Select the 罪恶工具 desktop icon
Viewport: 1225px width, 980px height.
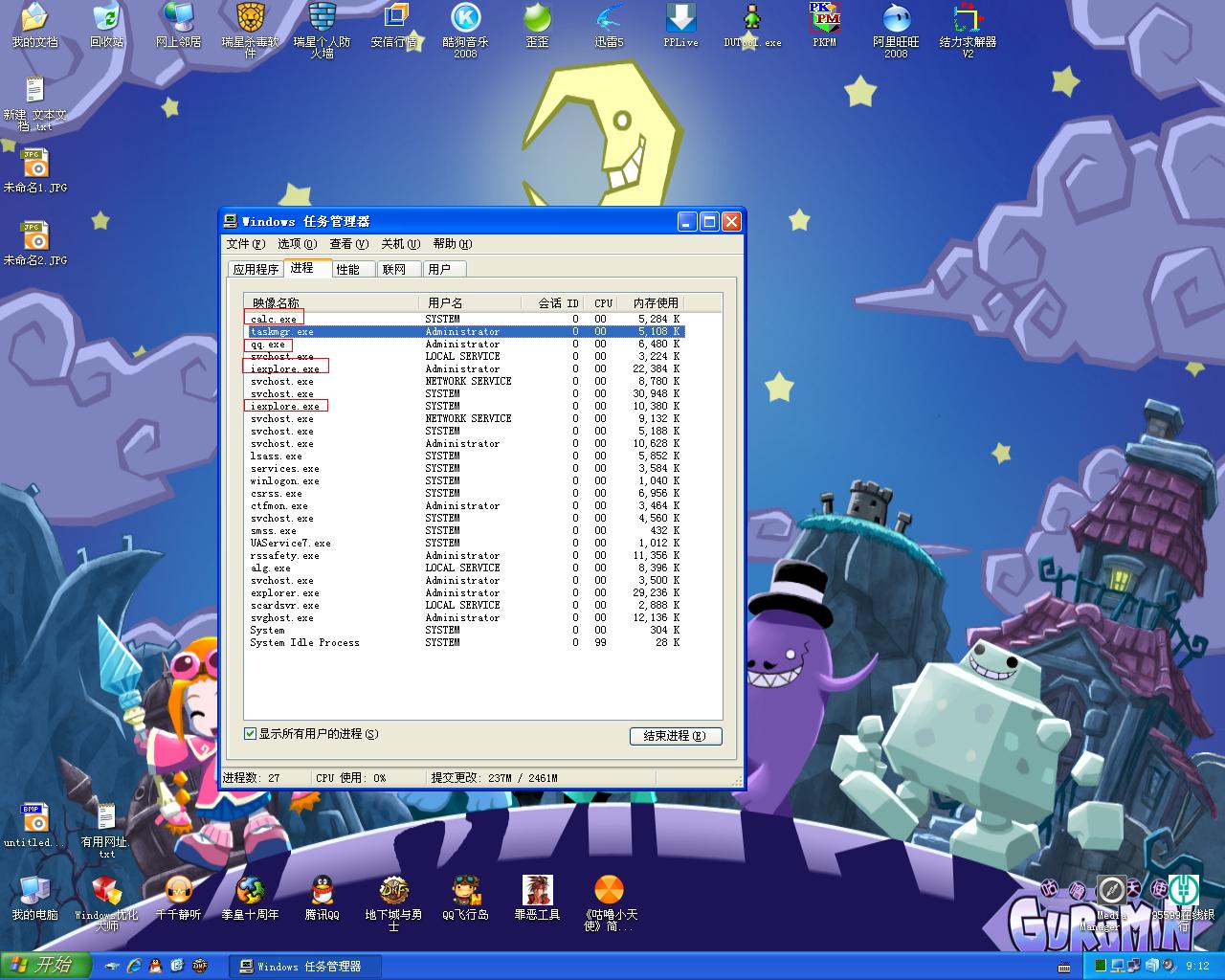point(538,898)
